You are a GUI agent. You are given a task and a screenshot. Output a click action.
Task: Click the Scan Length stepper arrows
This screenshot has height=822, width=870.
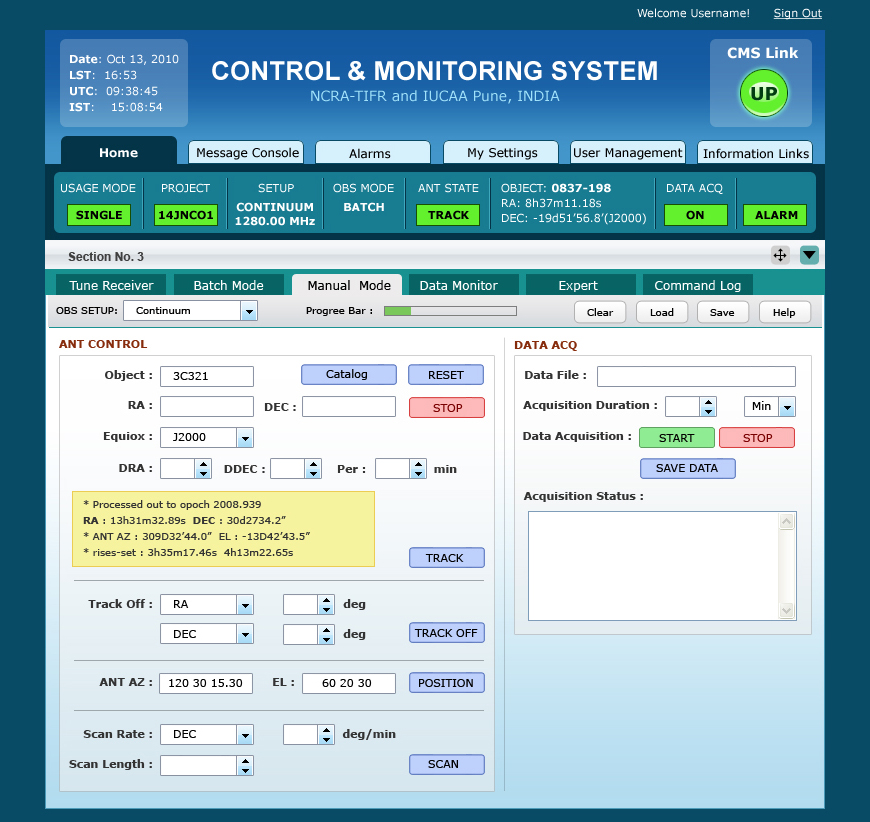pos(245,765)
